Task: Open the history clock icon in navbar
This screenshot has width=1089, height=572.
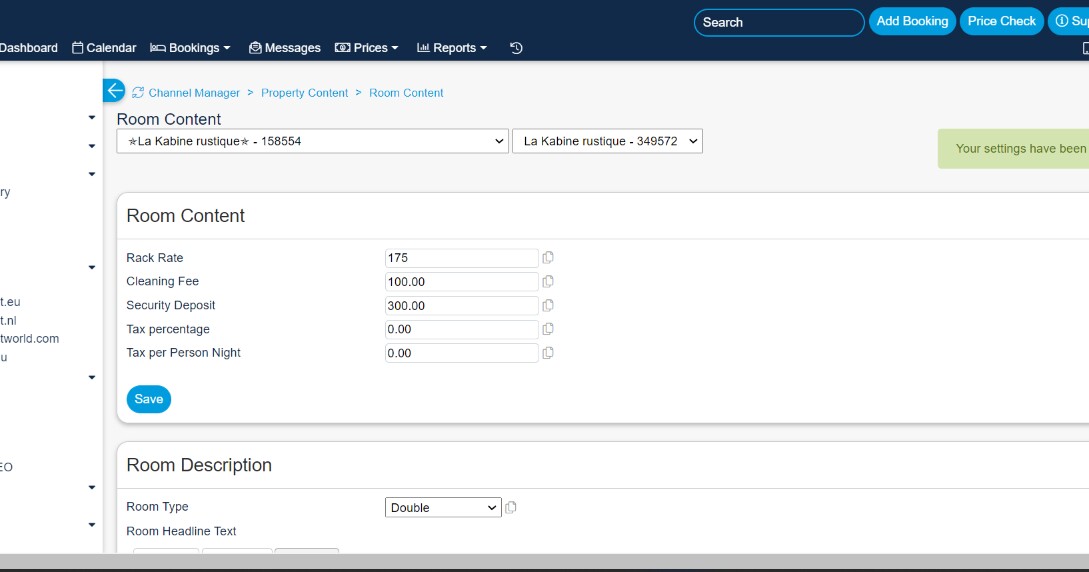Action: tap(516, 48)
